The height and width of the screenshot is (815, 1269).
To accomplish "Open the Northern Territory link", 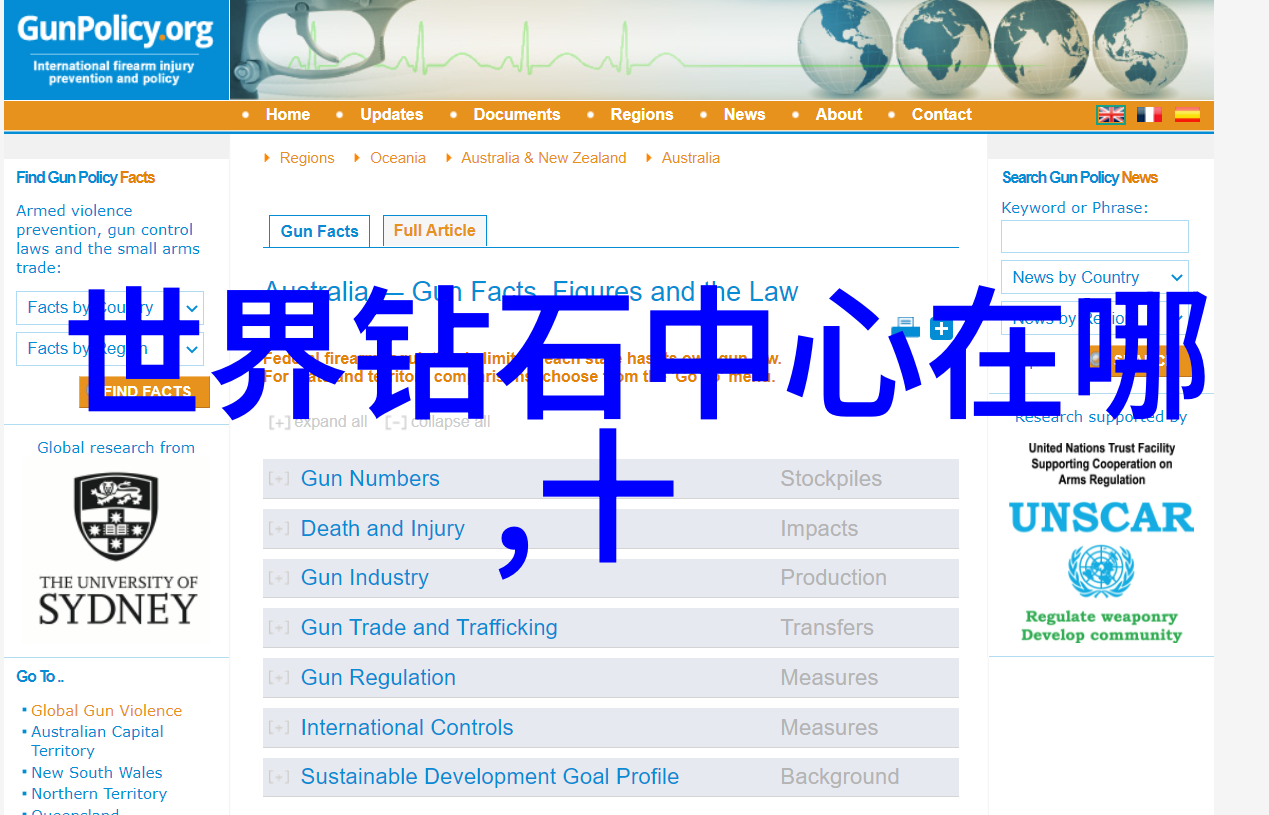I will (99, 794).
